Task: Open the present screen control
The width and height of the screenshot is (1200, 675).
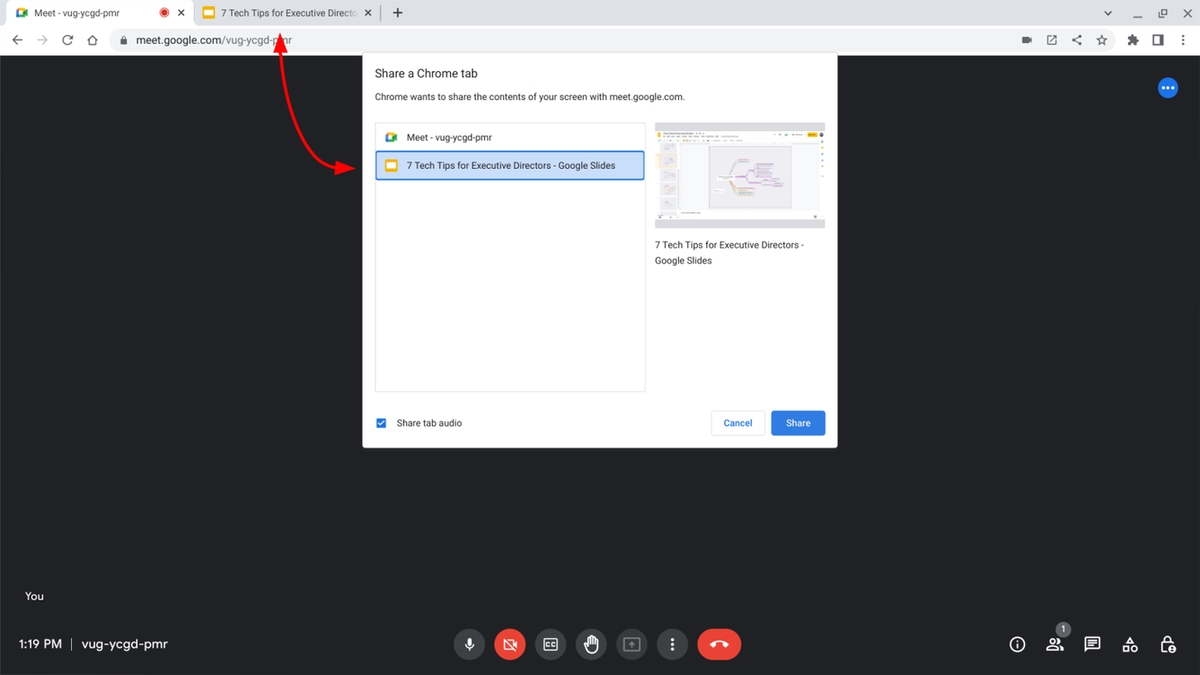Action: tap(631, 644)
